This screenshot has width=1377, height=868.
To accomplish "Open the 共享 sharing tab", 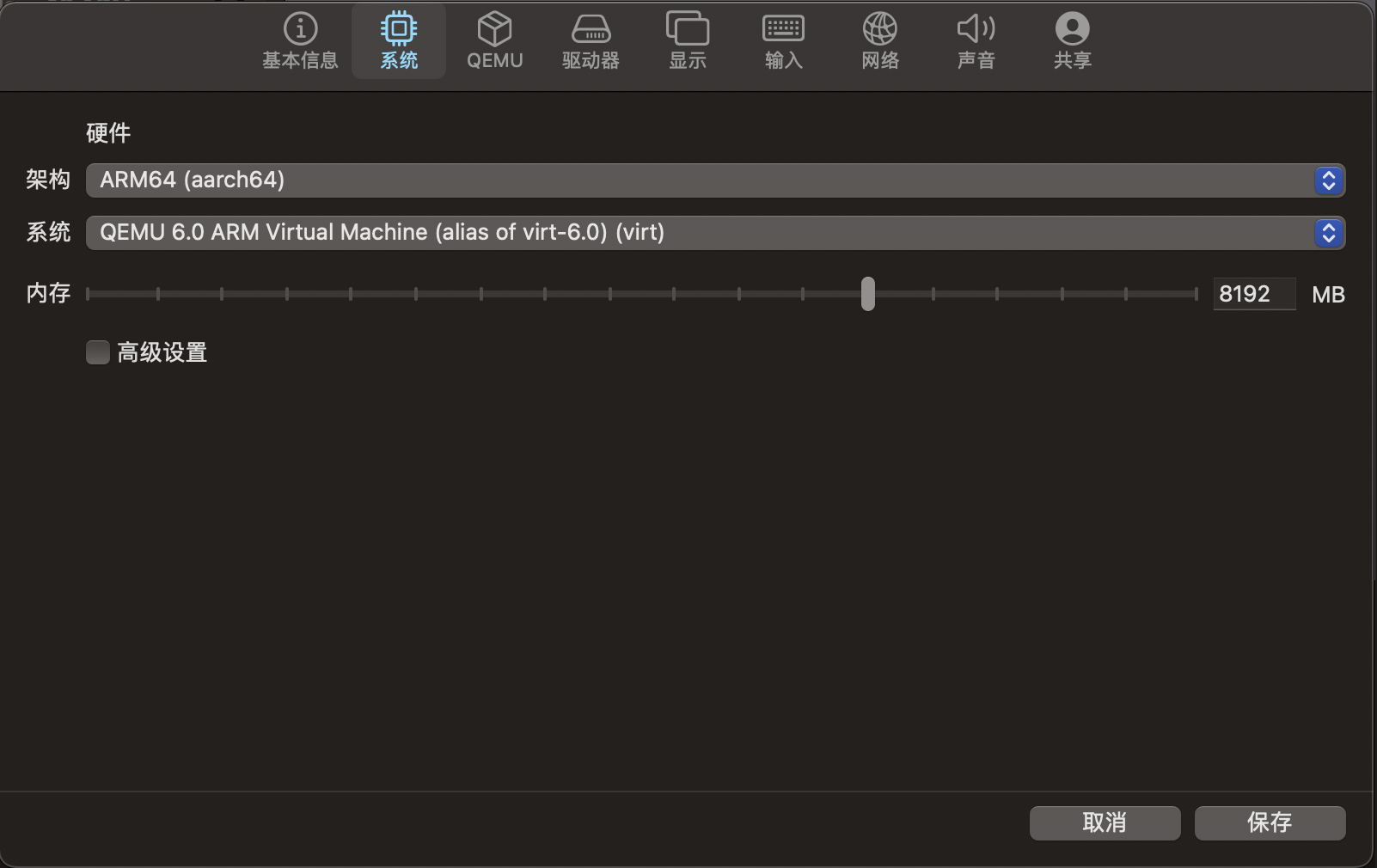I will (x=1072, y=41).
